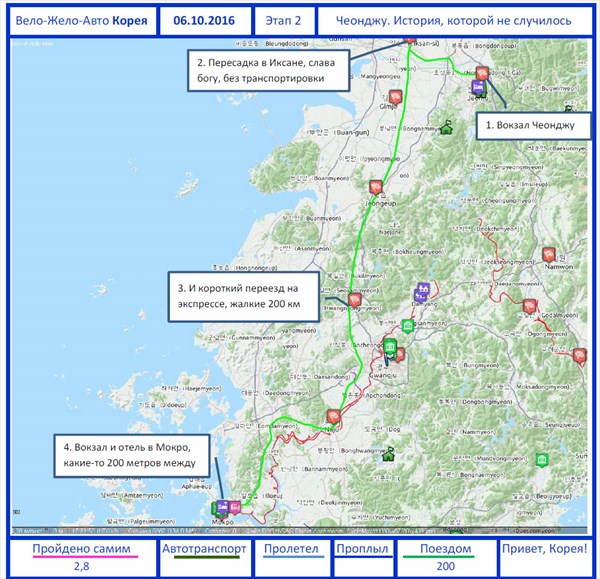
Task: Click the red marker at Naju
Action: pos(334,416)
